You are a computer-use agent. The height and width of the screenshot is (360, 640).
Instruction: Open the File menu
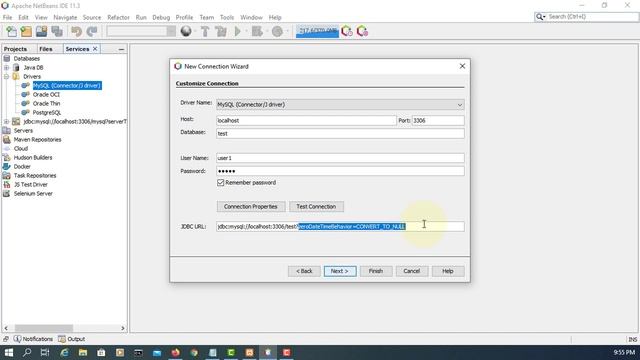[7, 18]
